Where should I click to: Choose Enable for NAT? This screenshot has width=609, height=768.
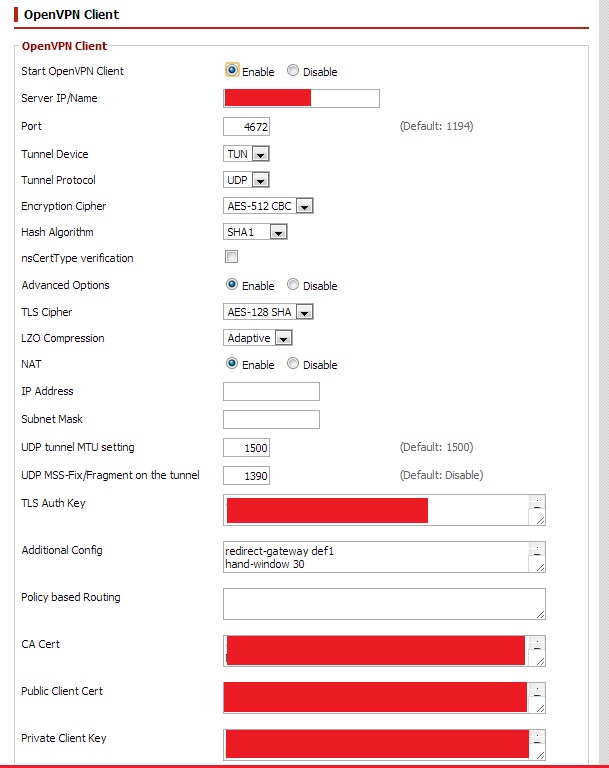[232, 363]
